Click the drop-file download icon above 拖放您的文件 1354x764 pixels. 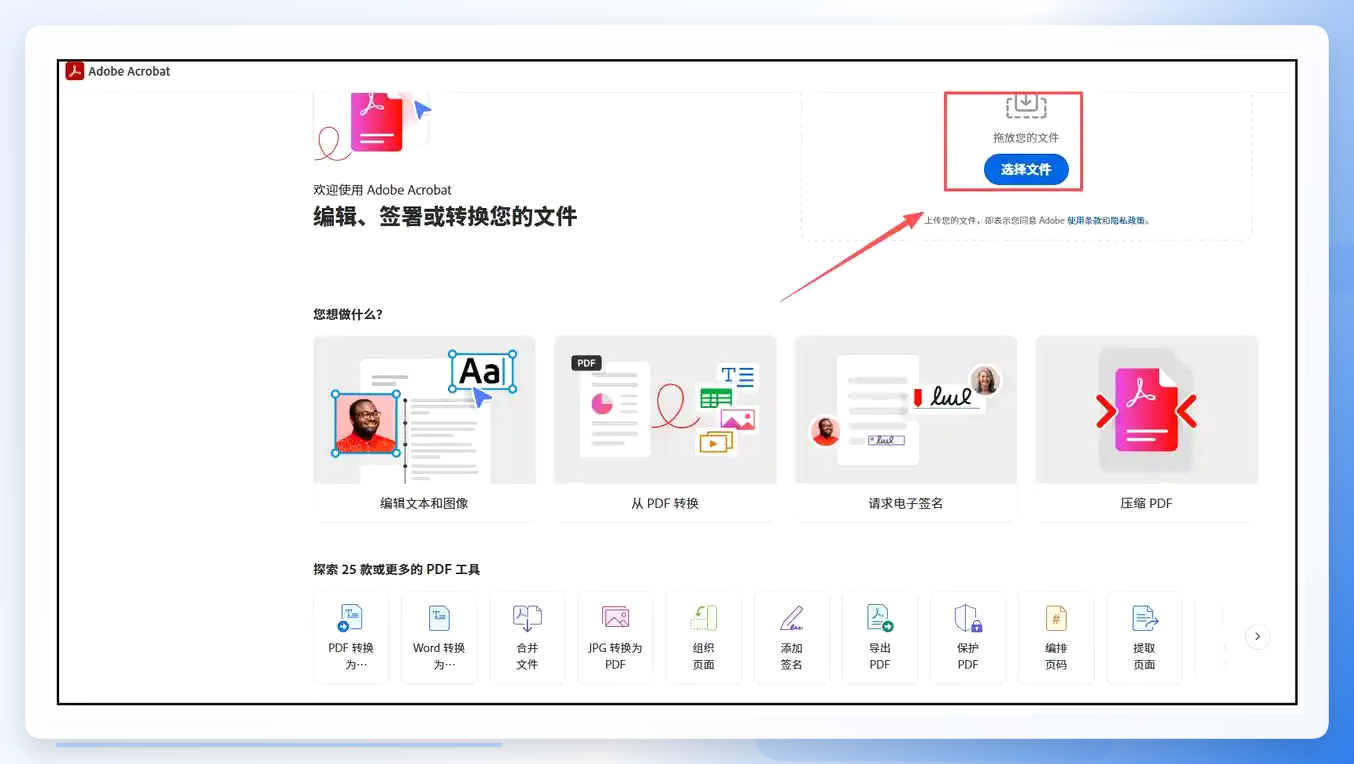click(1025, 104)
